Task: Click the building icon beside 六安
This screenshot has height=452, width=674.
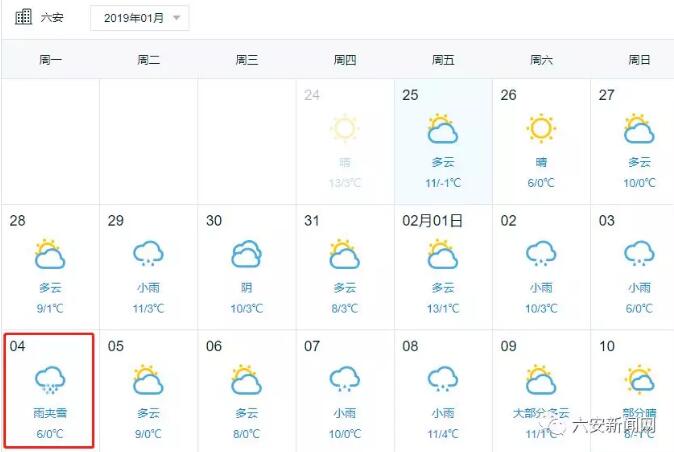Action: (23, 17)
